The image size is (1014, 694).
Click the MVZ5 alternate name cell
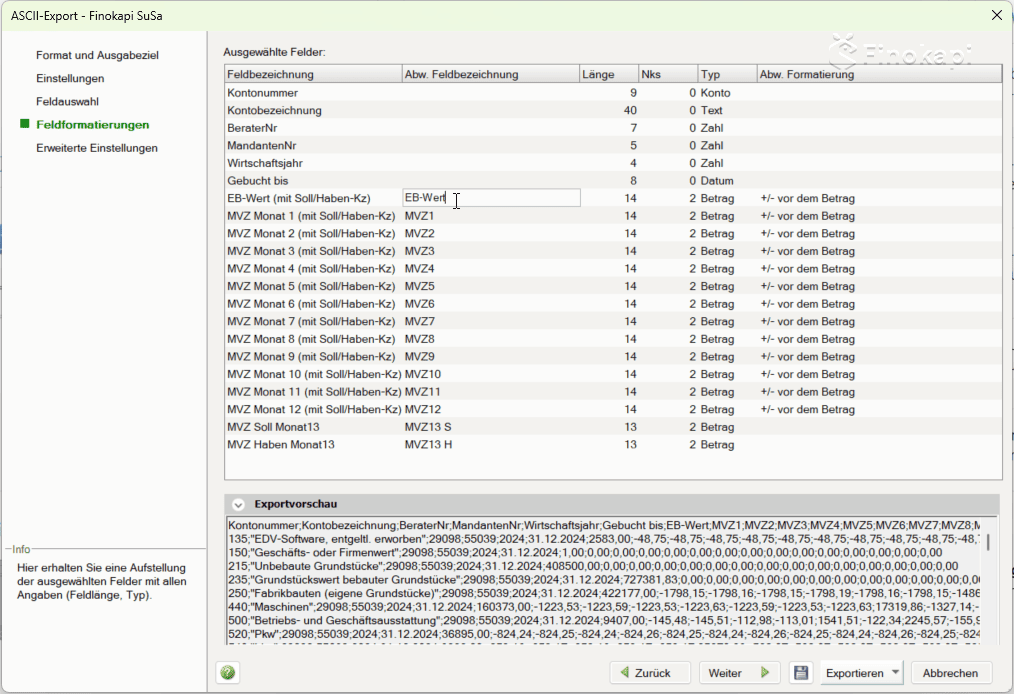(491, 287)
